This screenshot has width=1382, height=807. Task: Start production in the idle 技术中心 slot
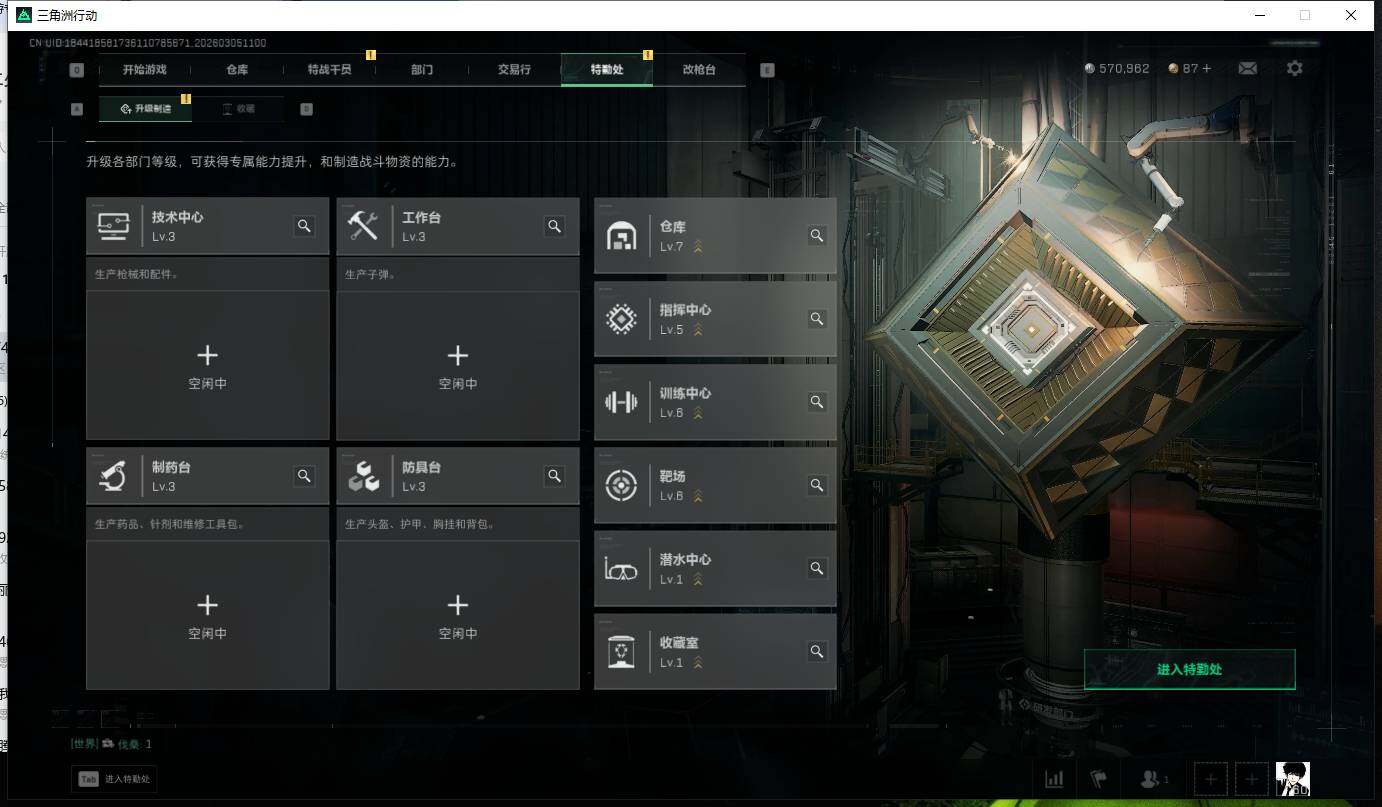tap(207, 366)
